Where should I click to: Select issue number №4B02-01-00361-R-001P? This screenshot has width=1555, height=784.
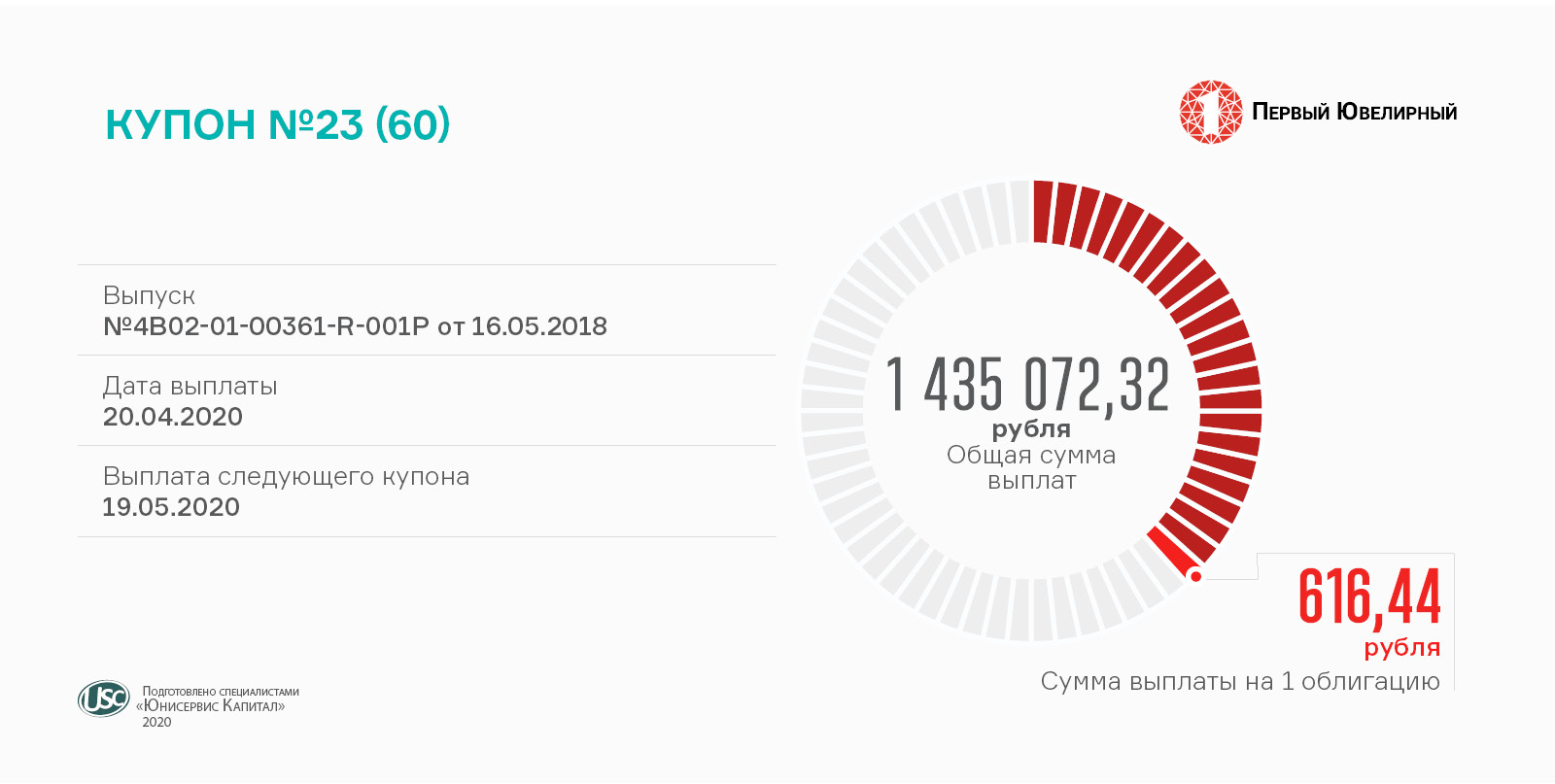point(265,326)
